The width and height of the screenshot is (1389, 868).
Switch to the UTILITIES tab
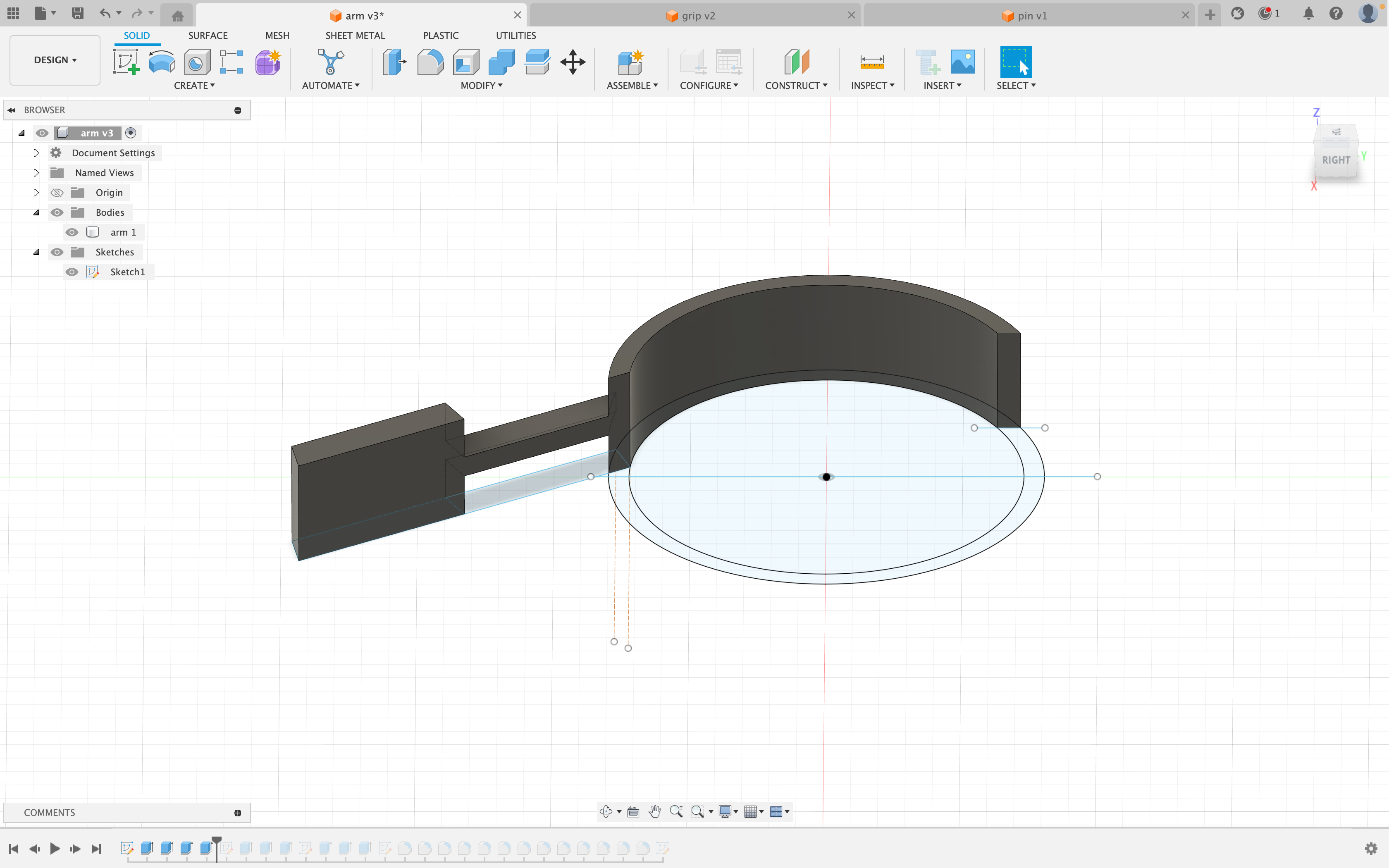(x=516, y=35)
